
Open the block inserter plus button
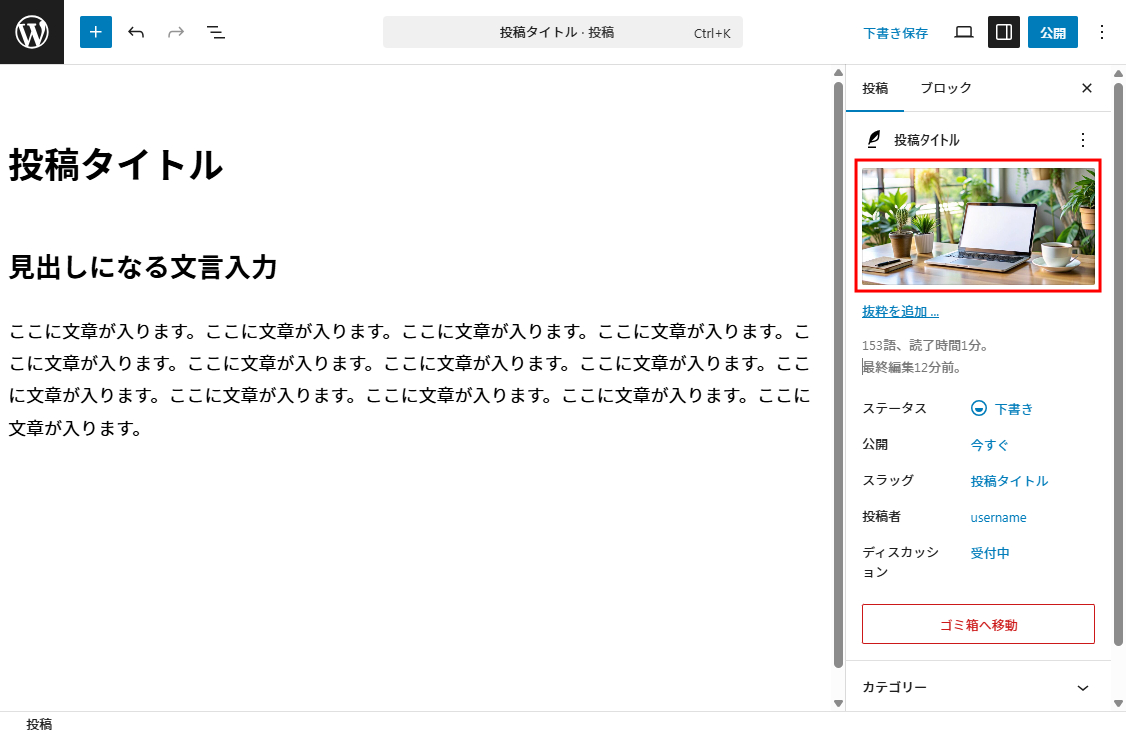(x=96, y=32)
